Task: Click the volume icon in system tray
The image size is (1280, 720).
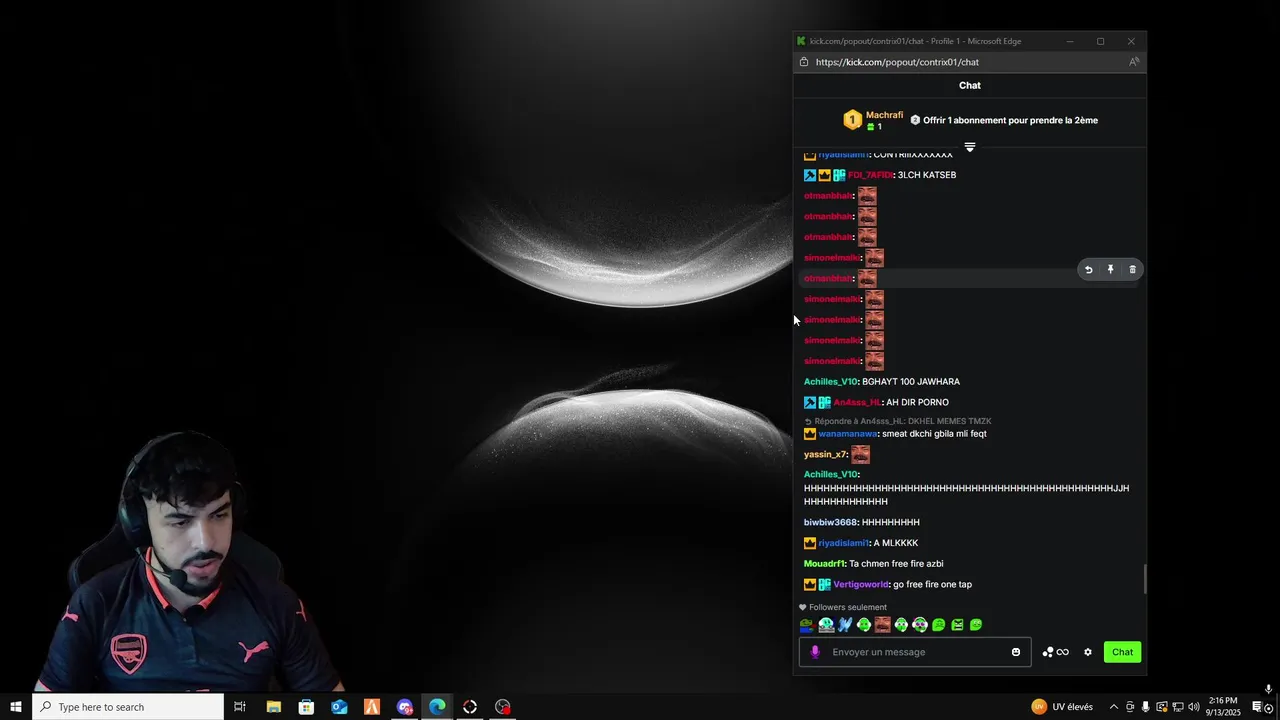Action: click(x=1193, y=707)
